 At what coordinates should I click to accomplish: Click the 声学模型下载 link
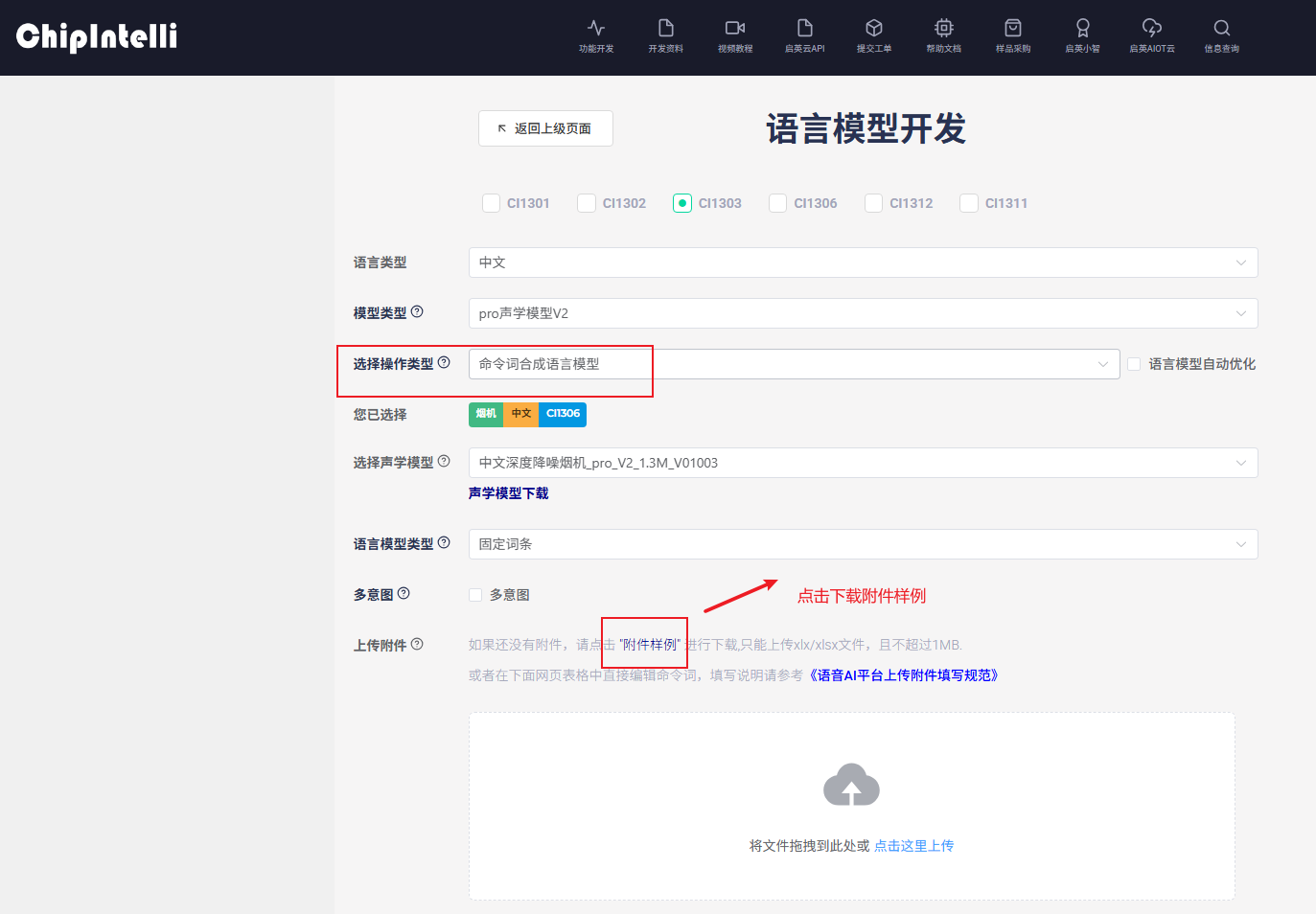pos(509,493)
